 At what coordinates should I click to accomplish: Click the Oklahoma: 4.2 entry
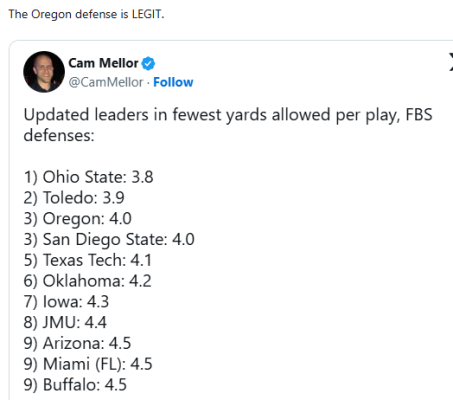click(87, 281)
